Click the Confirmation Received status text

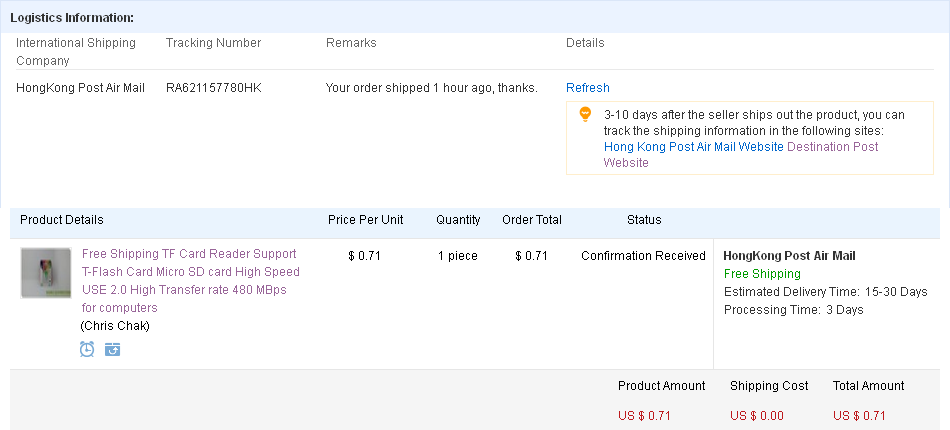point(643,256)
